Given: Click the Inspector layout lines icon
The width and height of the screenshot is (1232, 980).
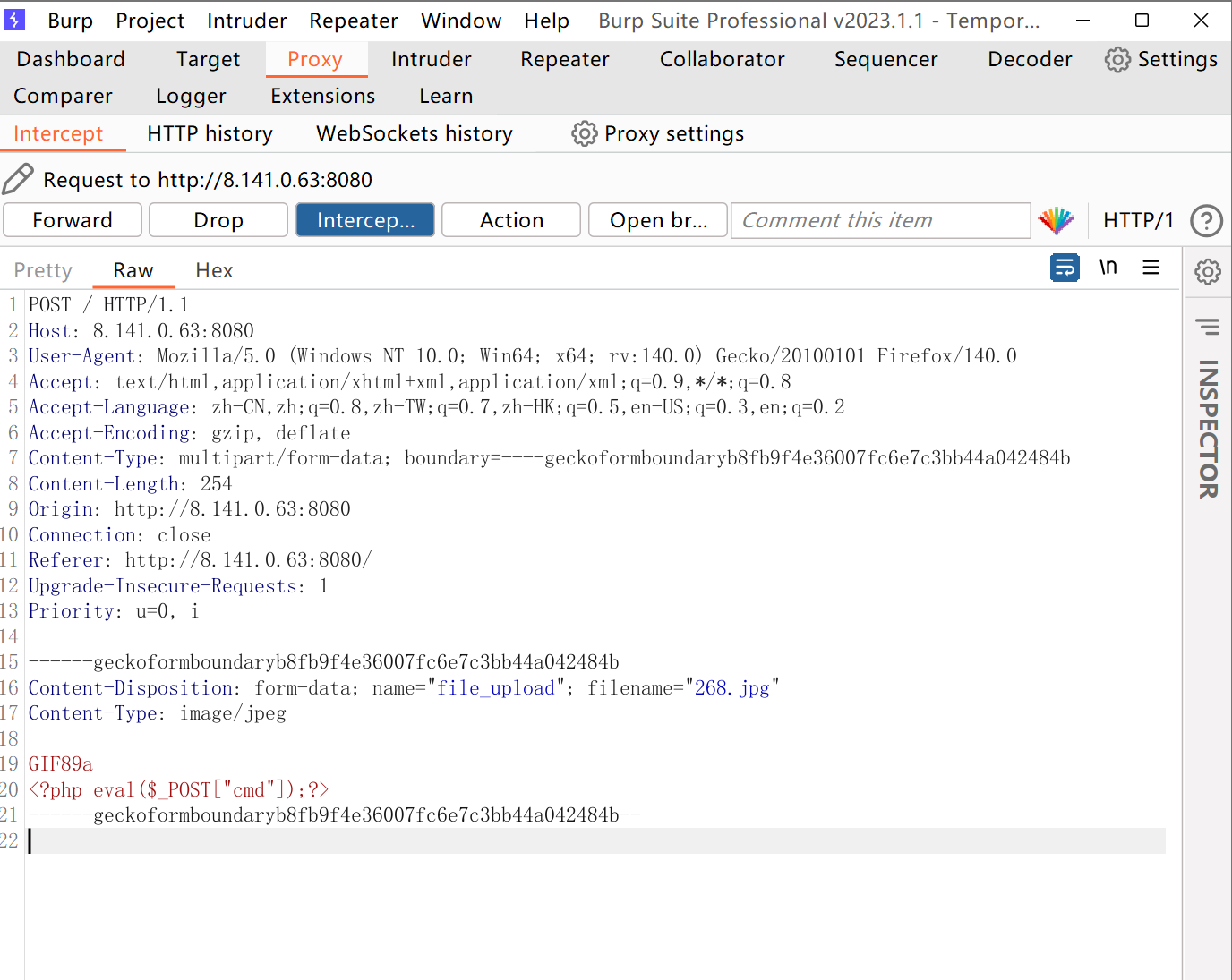Looking at the screenshot, I should click(x=1208, y=327).
